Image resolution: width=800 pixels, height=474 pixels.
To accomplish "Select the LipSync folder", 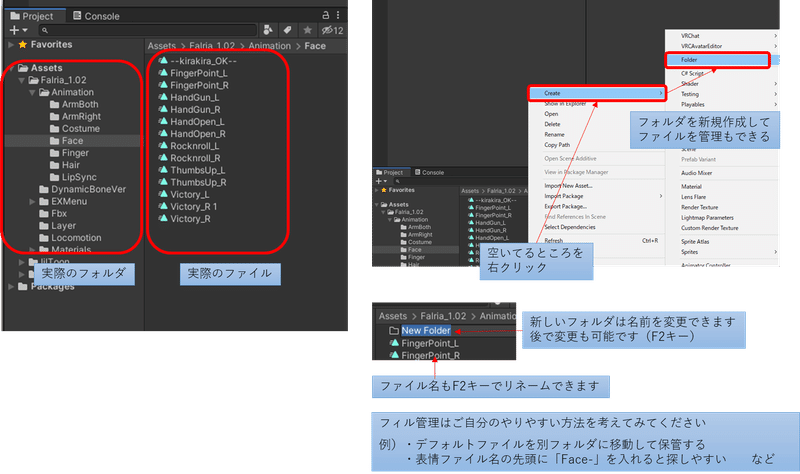I will click(73, 177).
